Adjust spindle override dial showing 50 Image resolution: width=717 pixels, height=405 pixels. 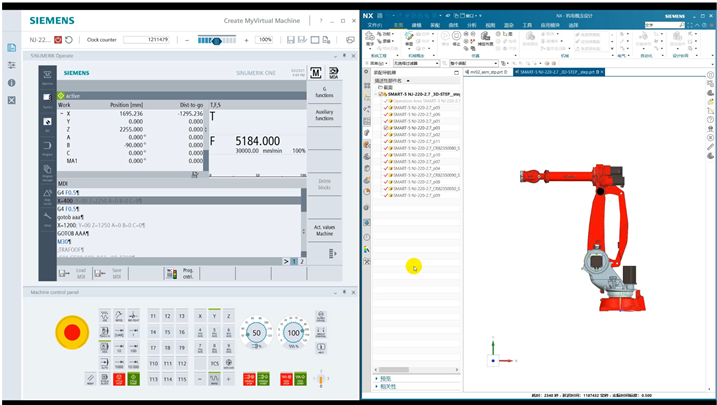(x=257, y=333)
